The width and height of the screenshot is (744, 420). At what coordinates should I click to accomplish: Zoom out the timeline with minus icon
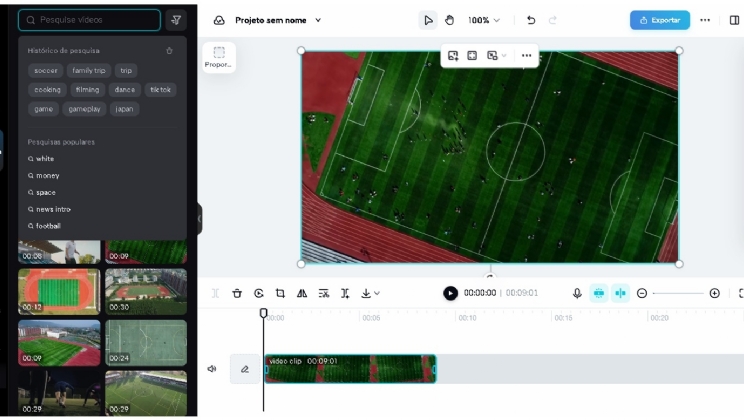642,293
